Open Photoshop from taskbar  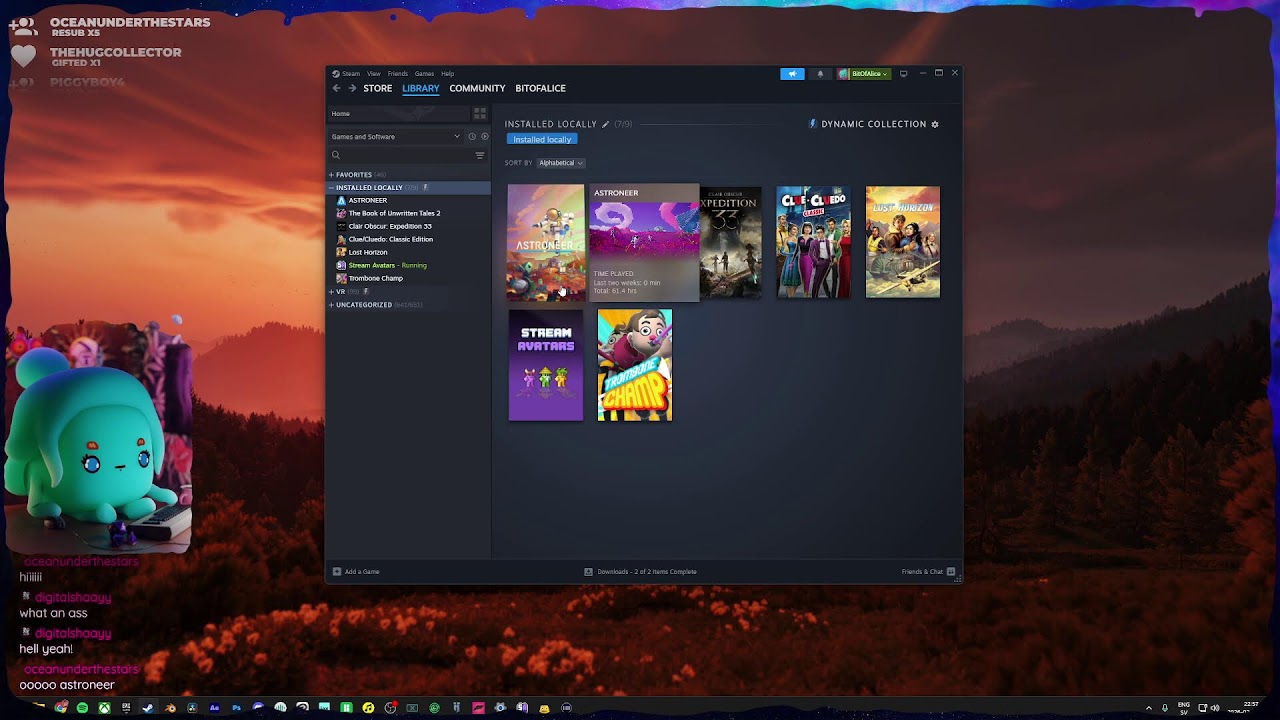pyautogui.click(x=236, y=708)
